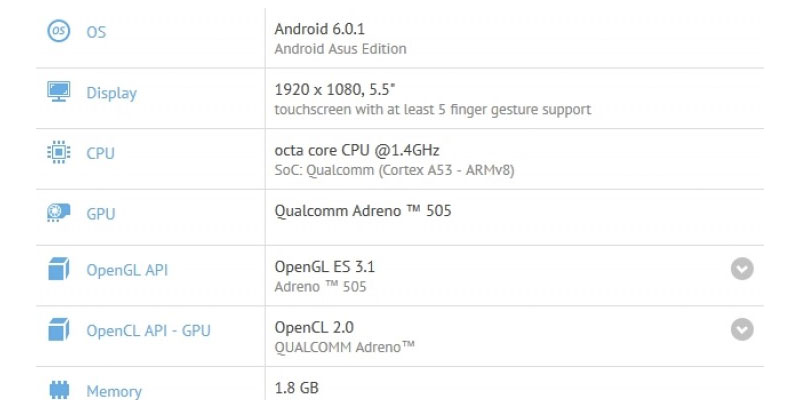Click the OS circle icon
Image resolution: width=800 pixels, height=400 pixels.
[59, 31]
